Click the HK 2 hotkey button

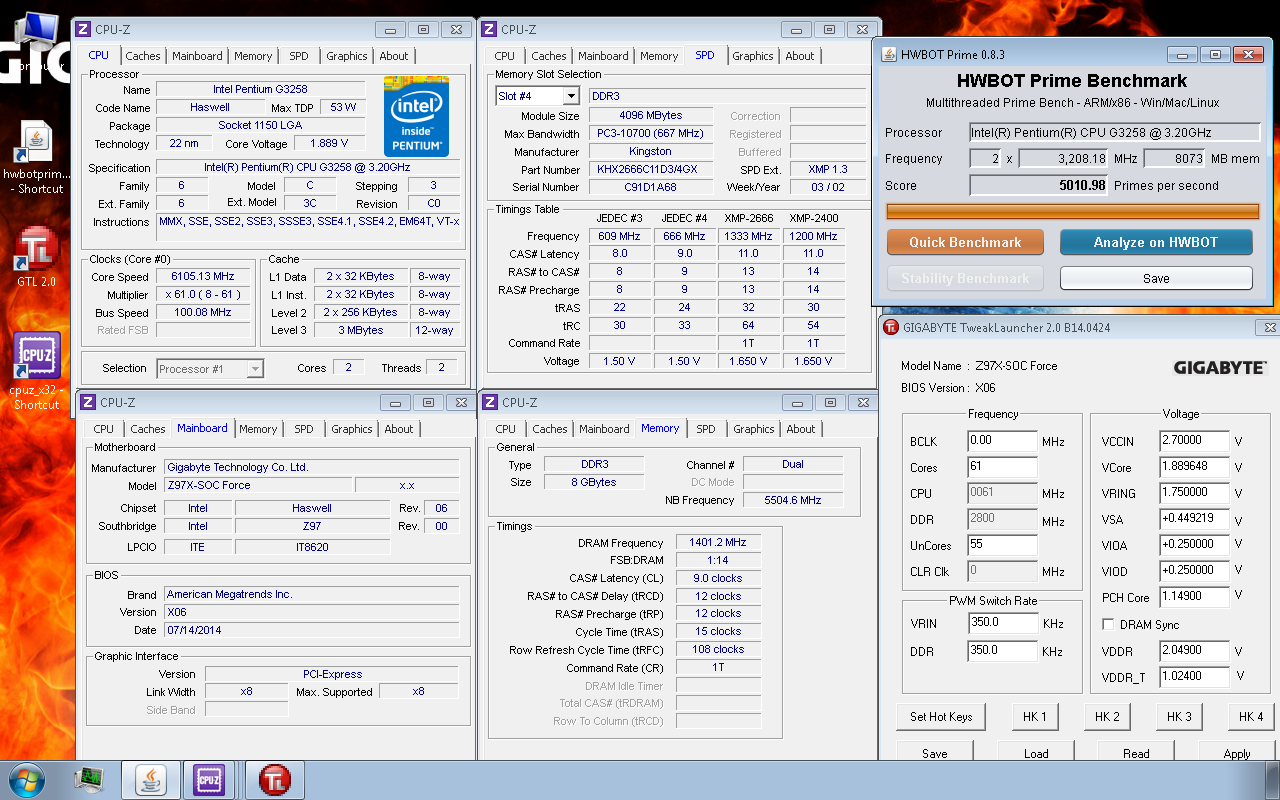(x=1107, y=716)
